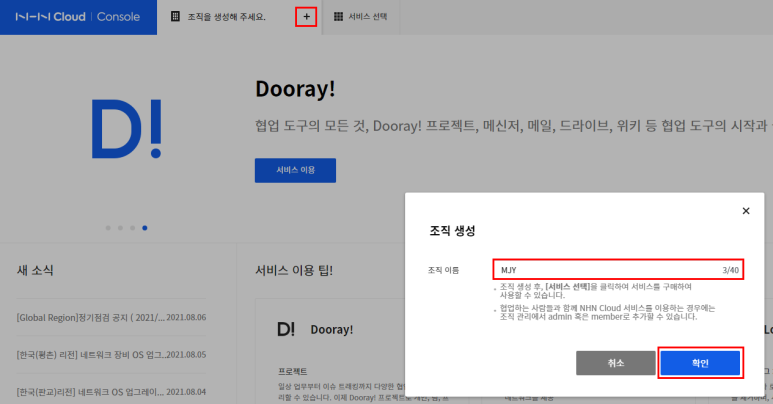The width and height of the screenshot is (773, 404).
Task: Open the 조직을 생성해 주세요 organization tab
Action: coord(226,17)
